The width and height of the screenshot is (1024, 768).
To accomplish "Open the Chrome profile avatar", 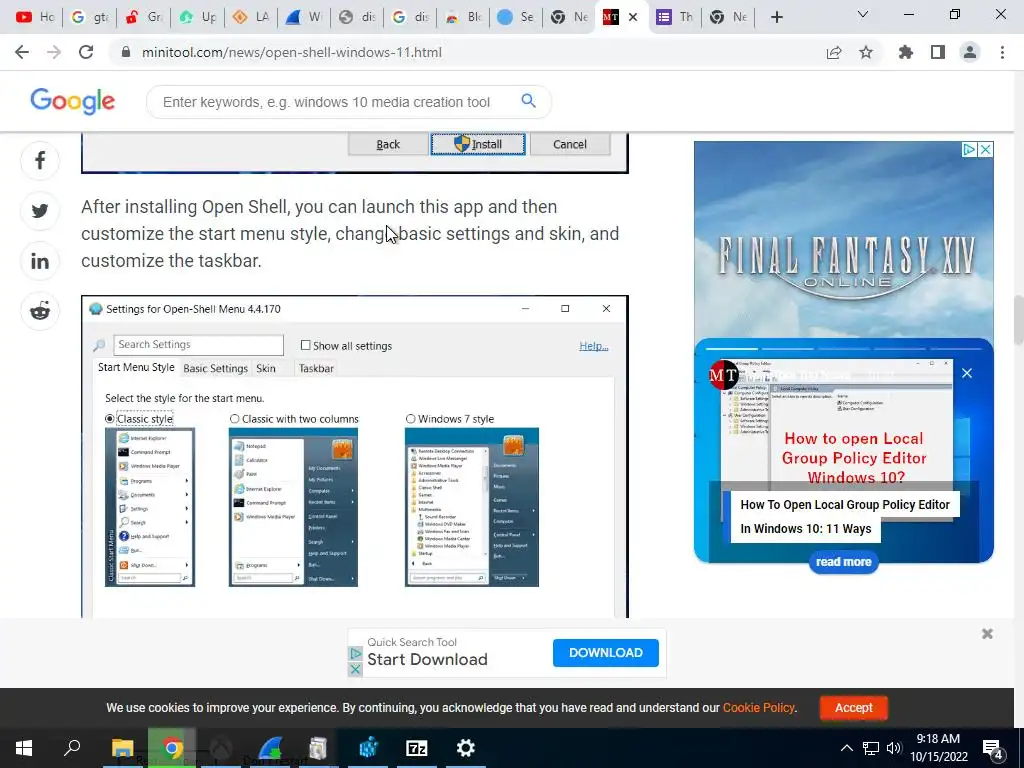I will click(970, 52).
